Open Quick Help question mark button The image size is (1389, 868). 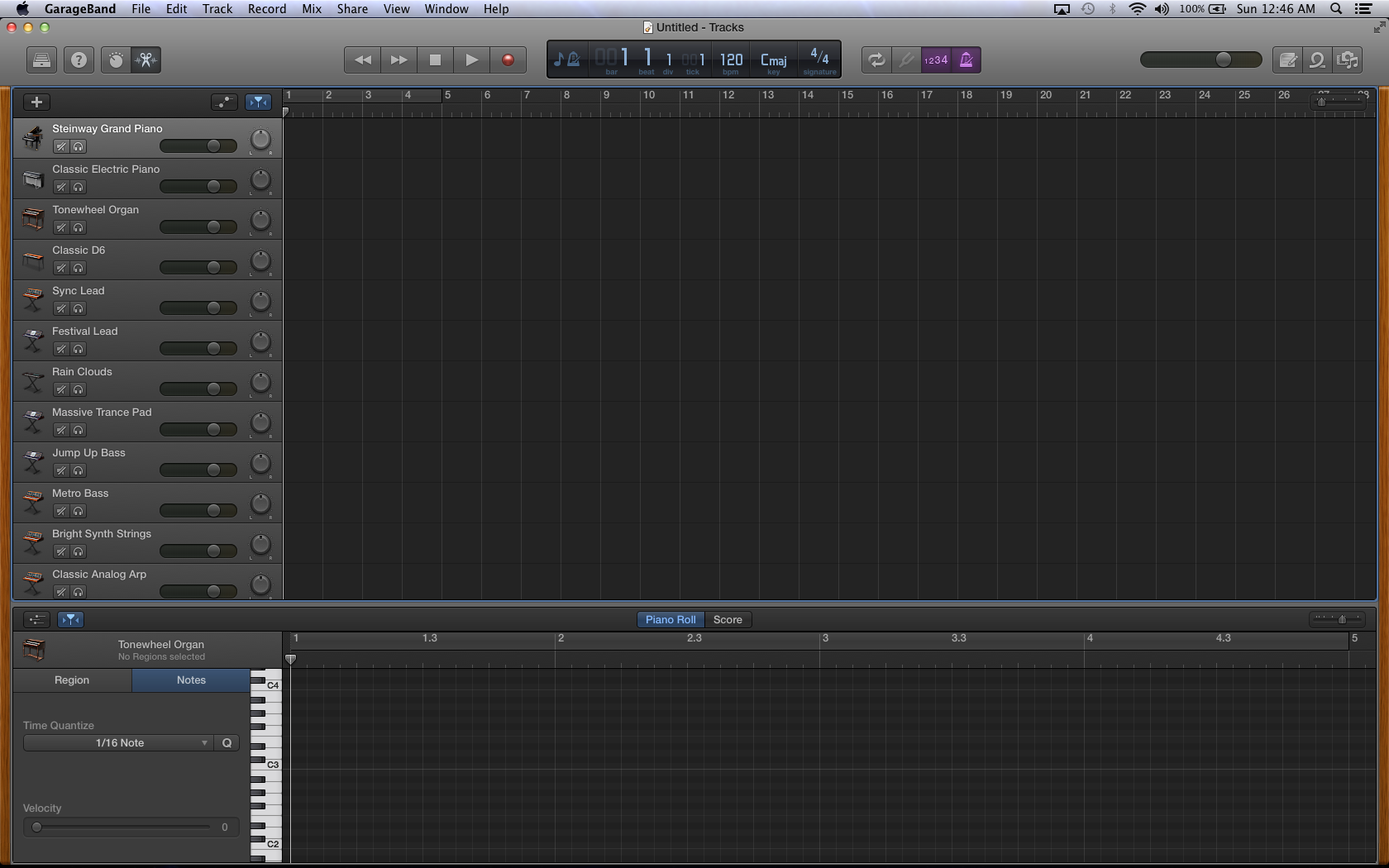click(79, 60)
